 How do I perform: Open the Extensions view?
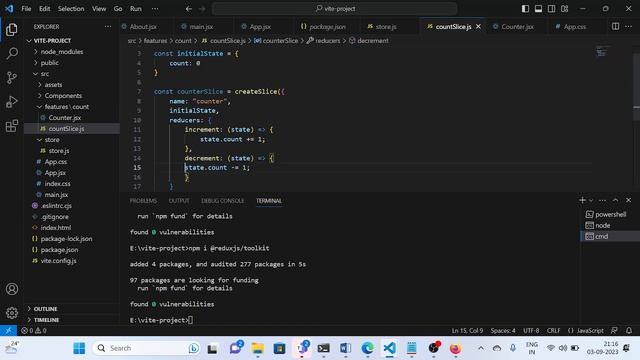point(12,126)
